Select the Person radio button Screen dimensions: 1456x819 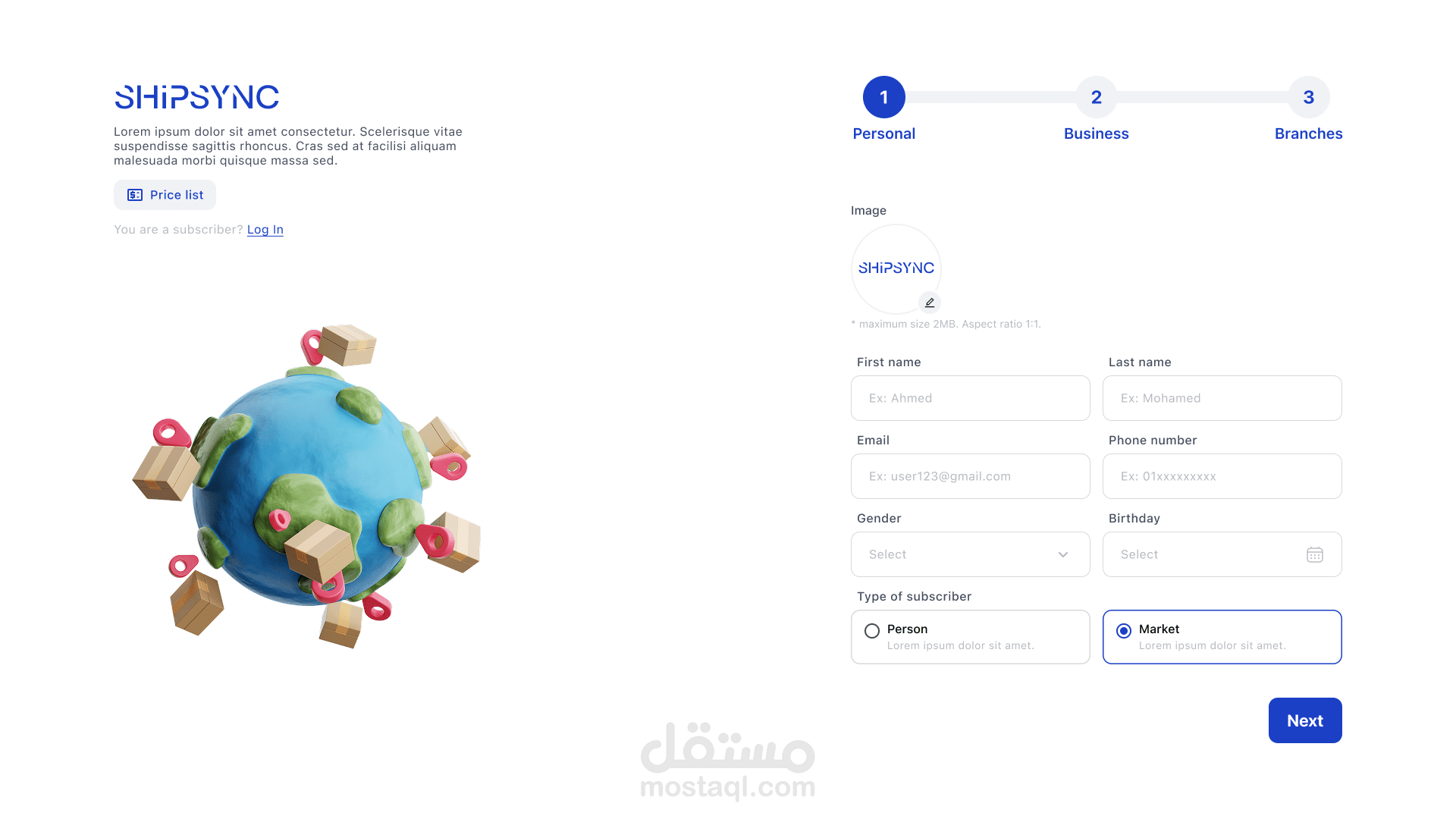(x=872, y=631)
